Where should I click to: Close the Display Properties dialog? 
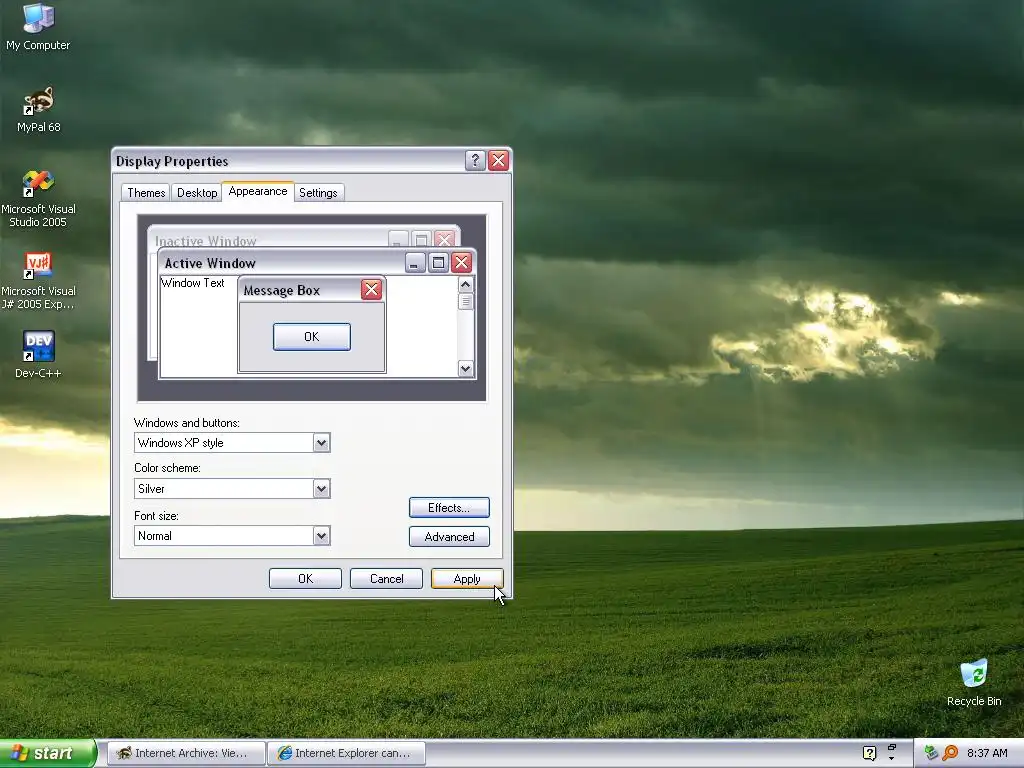(498, 160)
